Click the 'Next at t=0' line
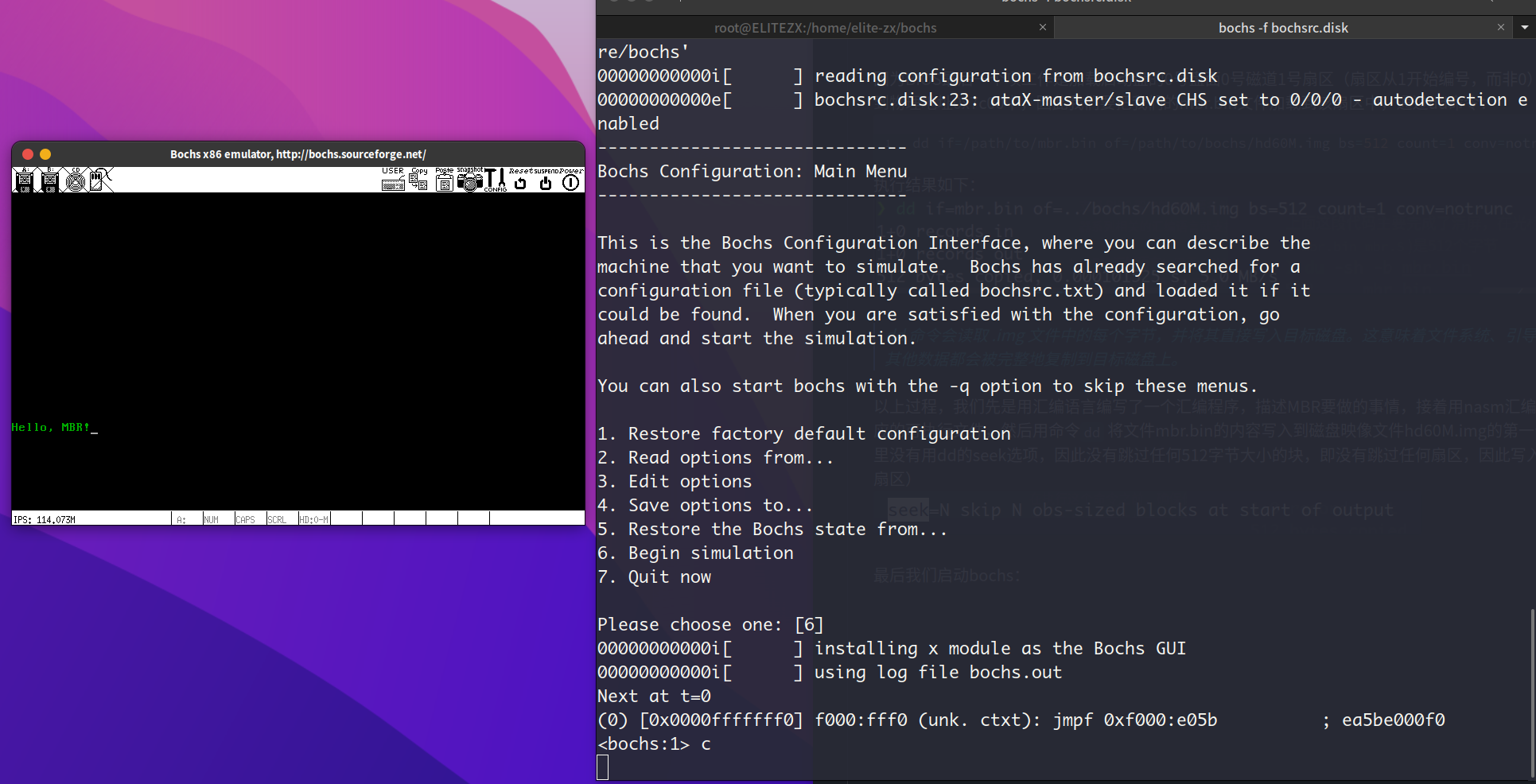1536x784 pixels. point(654,696)
